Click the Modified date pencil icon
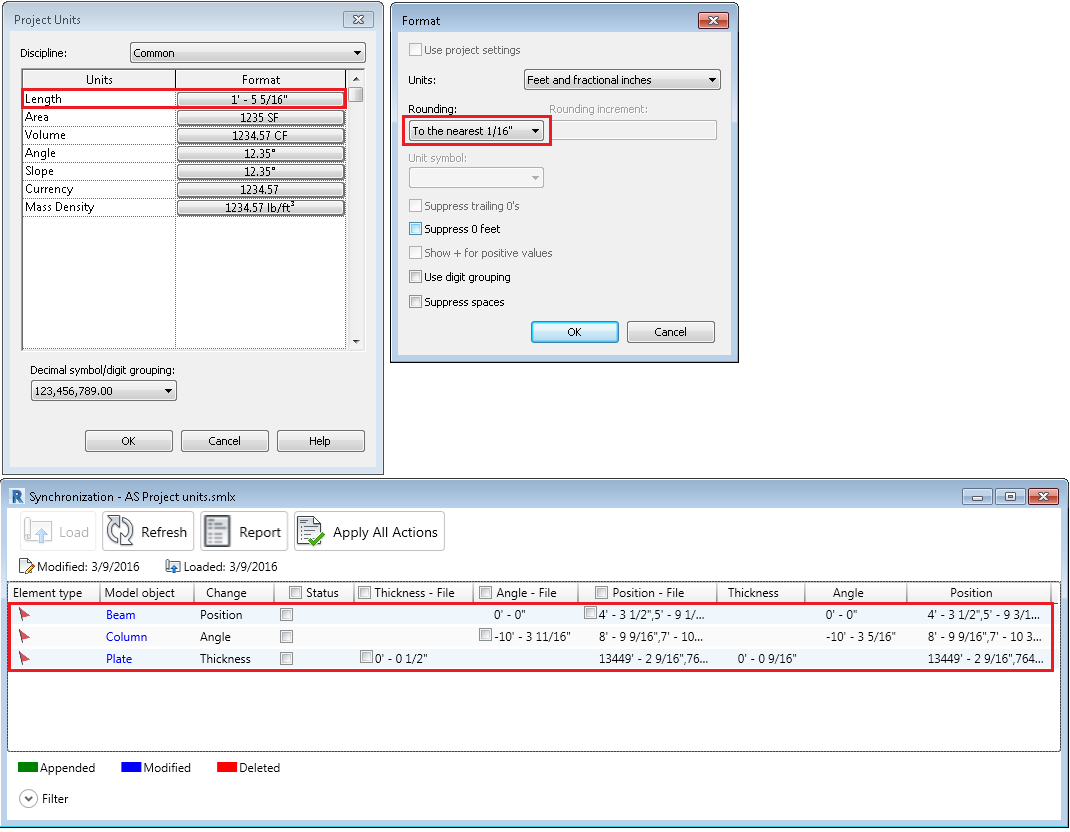This screenshot has width=1070, height=832. pyautogui.click(x=27, y=566)
